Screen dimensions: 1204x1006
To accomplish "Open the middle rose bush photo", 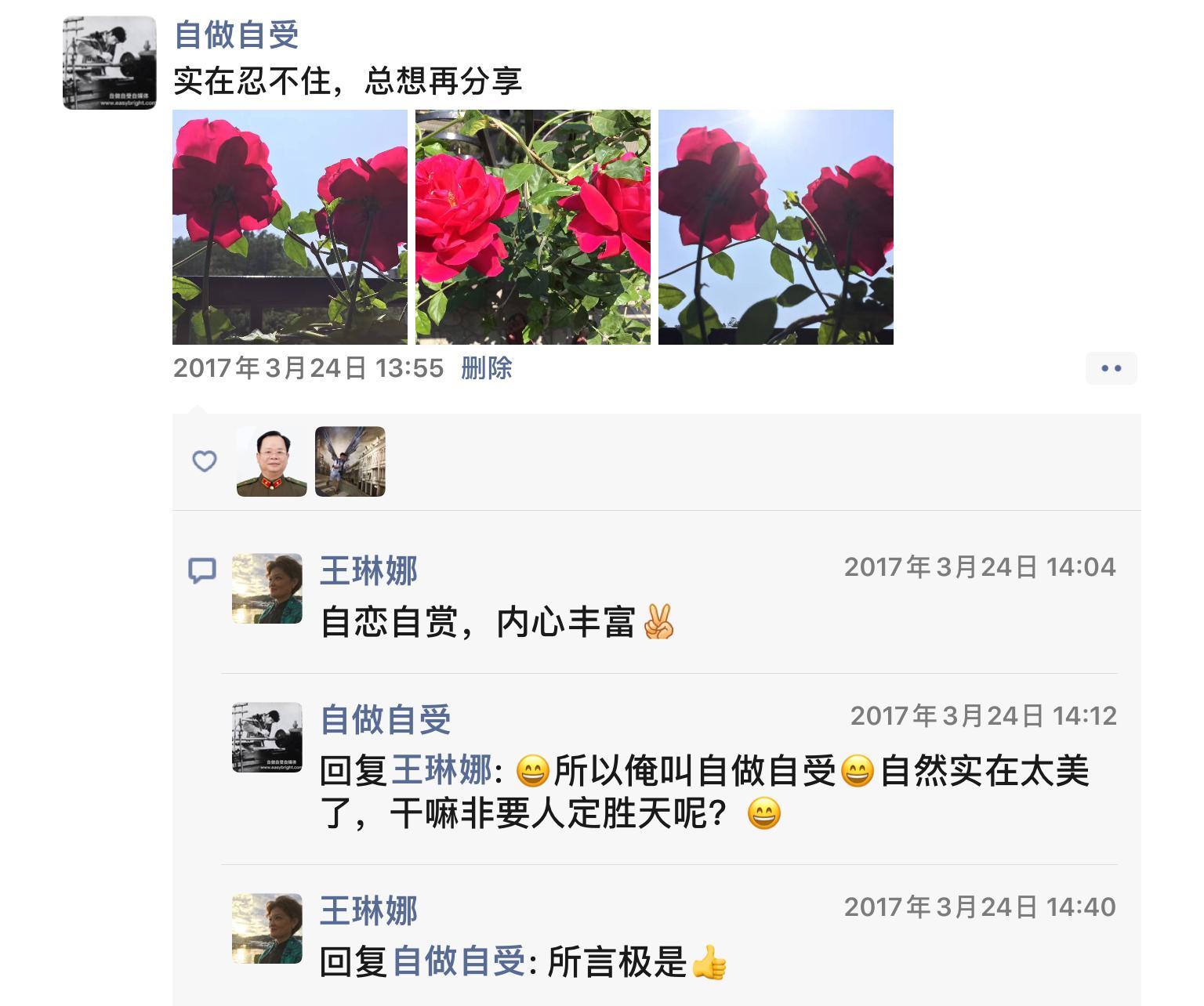I will click(x=533, y=227).
